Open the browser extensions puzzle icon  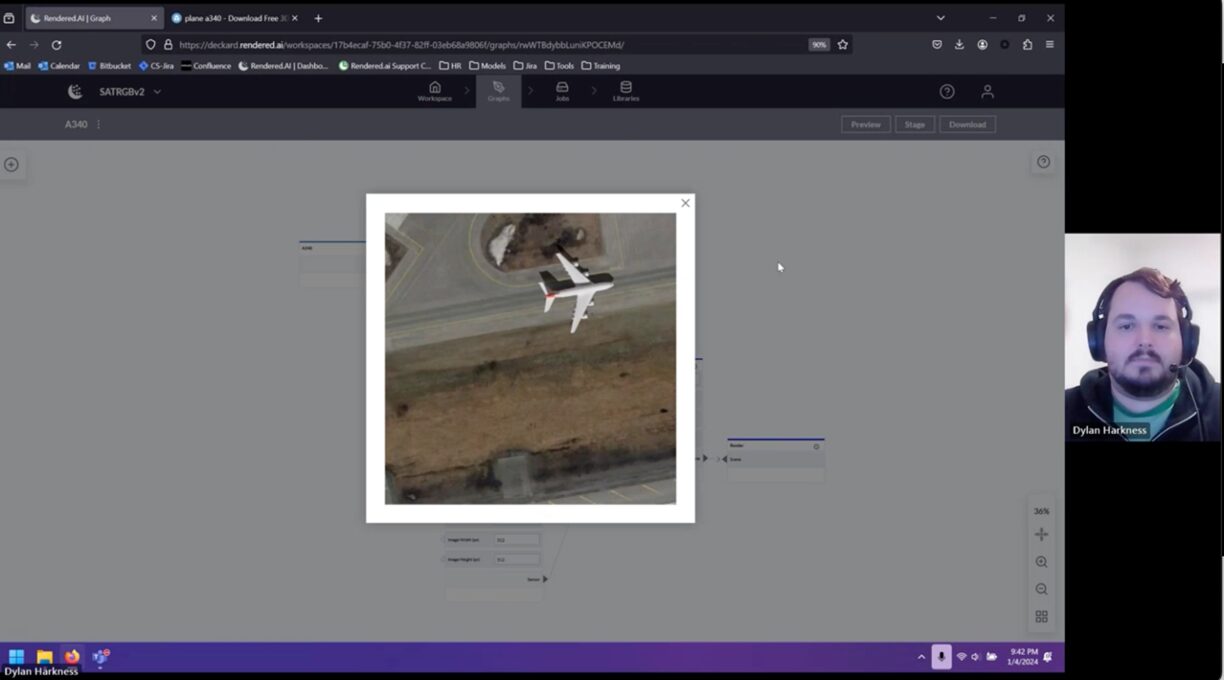click(1027, 45)
